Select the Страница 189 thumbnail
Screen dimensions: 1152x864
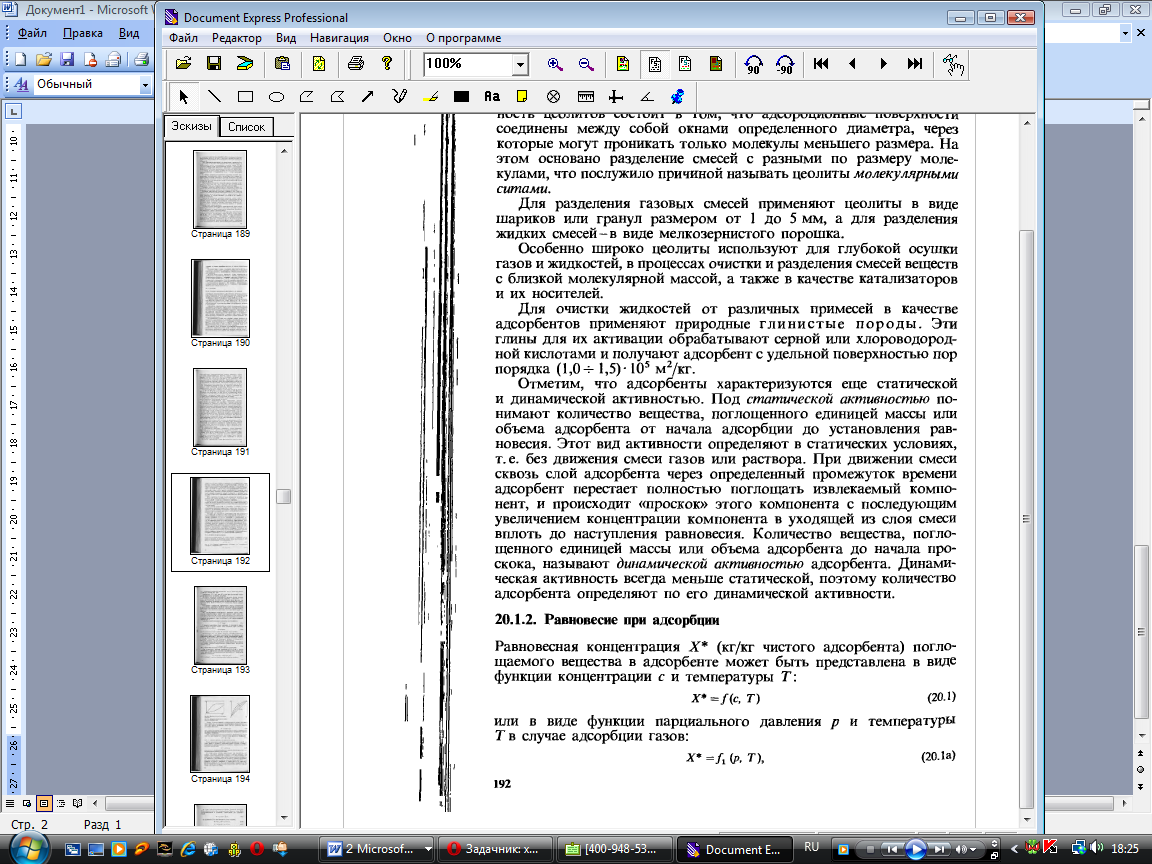click(220, 190)
